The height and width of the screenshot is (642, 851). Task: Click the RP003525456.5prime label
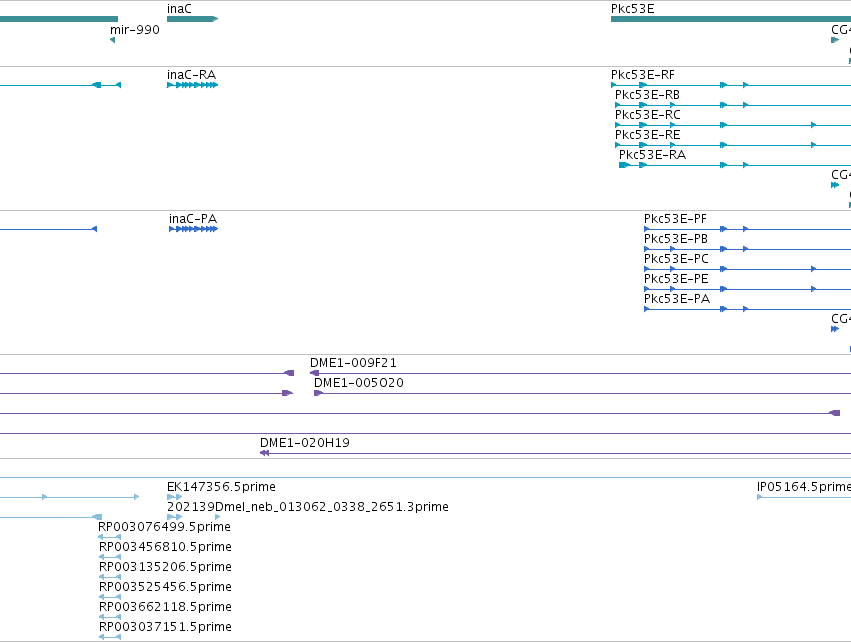pyautogui.click(x=165, y=587)
